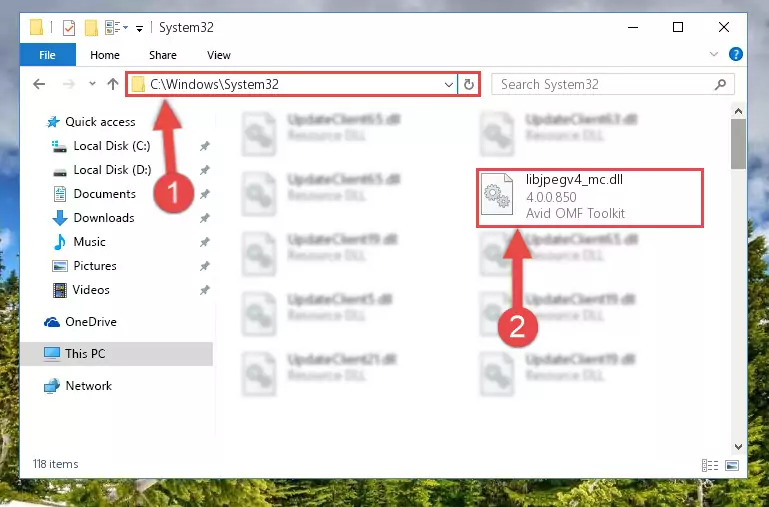Click the pin icon beside Music

coord(205,242)
